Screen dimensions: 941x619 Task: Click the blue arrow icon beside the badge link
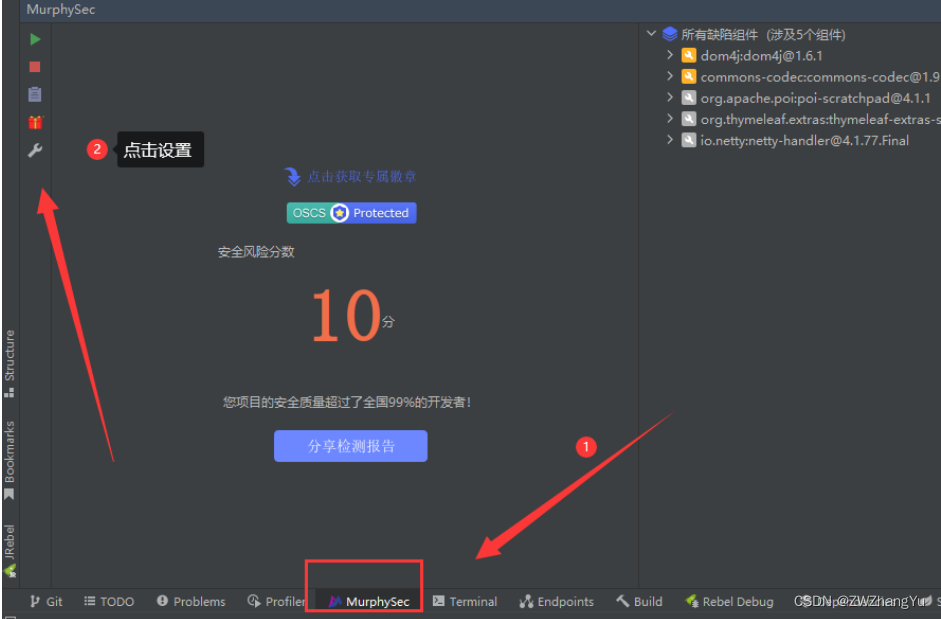[x=292, y=177]
